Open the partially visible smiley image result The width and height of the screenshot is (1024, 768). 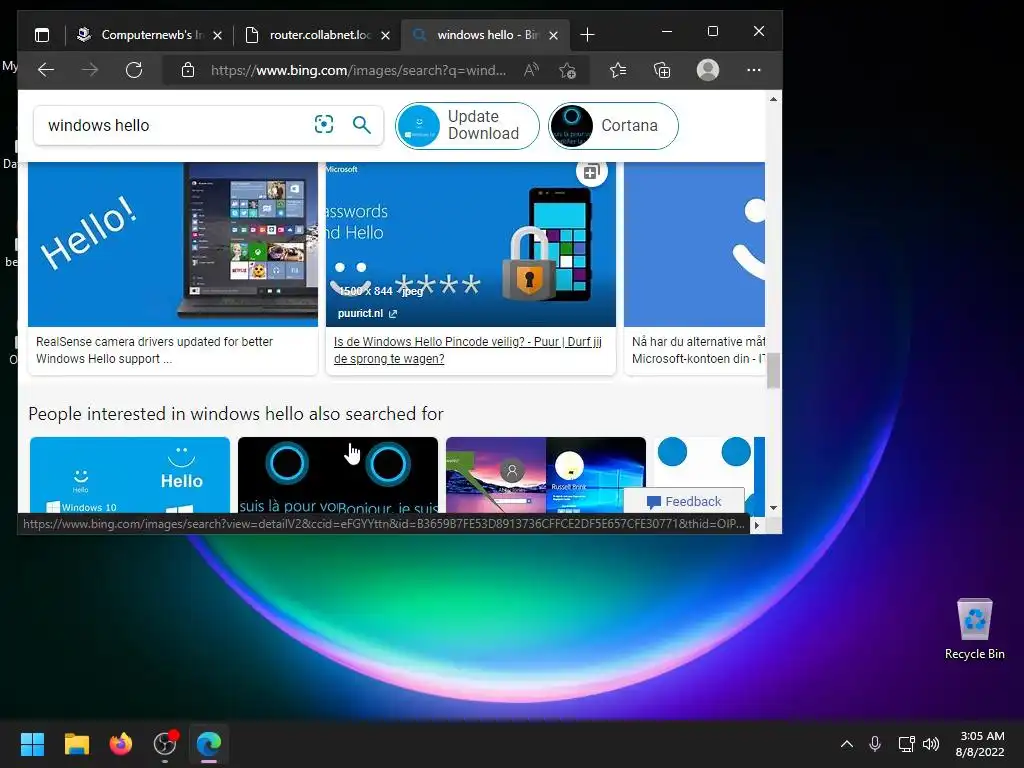694,244
